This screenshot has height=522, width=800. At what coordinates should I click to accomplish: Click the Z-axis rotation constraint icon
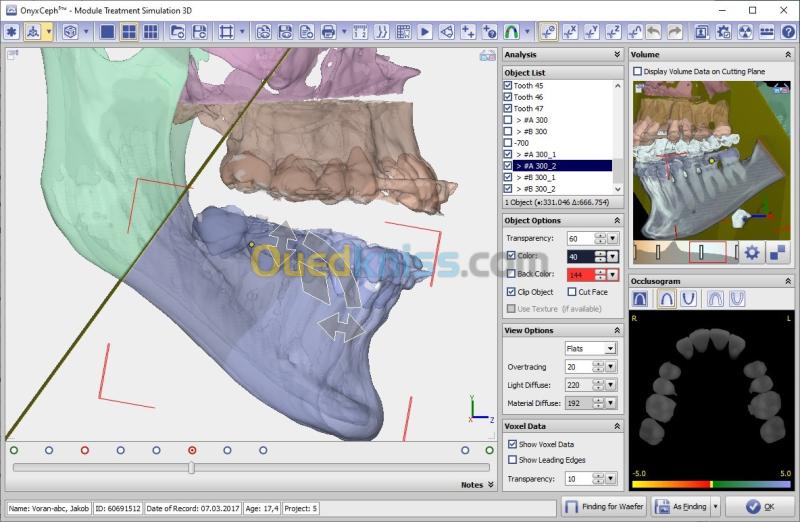point(613,32)
